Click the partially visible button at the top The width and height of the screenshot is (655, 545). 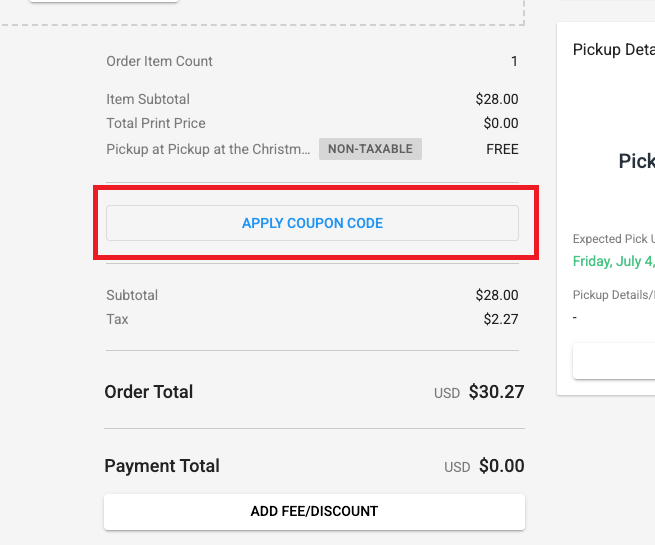pos(104,1)
